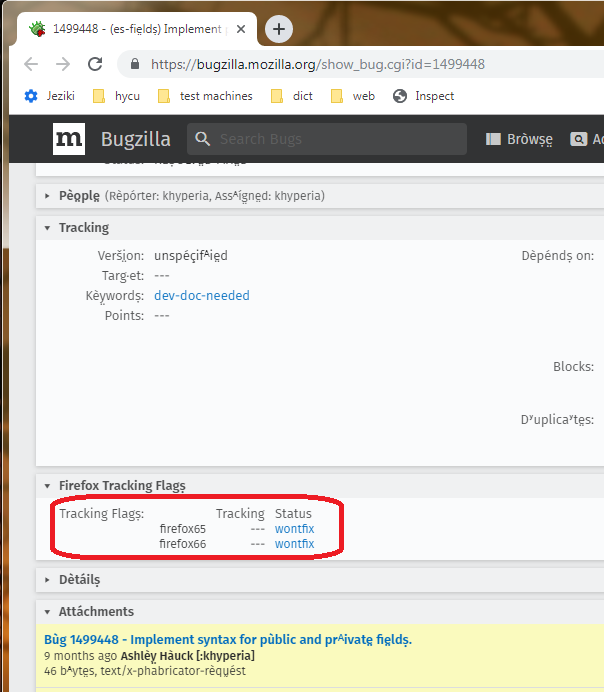Open the Jeziki settings bookmark

coord(49,96)
